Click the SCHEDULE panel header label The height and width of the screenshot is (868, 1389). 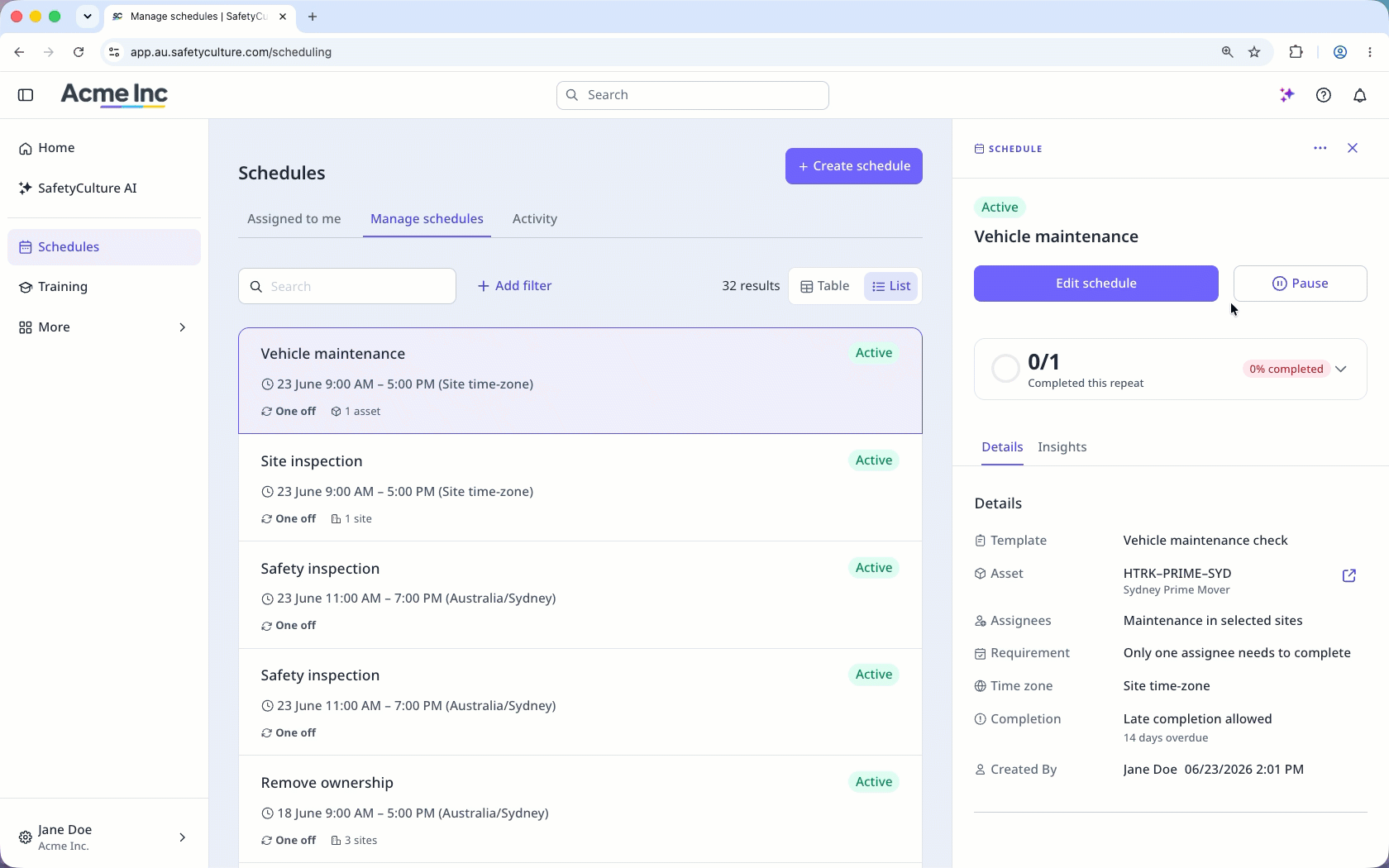[x=1009, y=149]
